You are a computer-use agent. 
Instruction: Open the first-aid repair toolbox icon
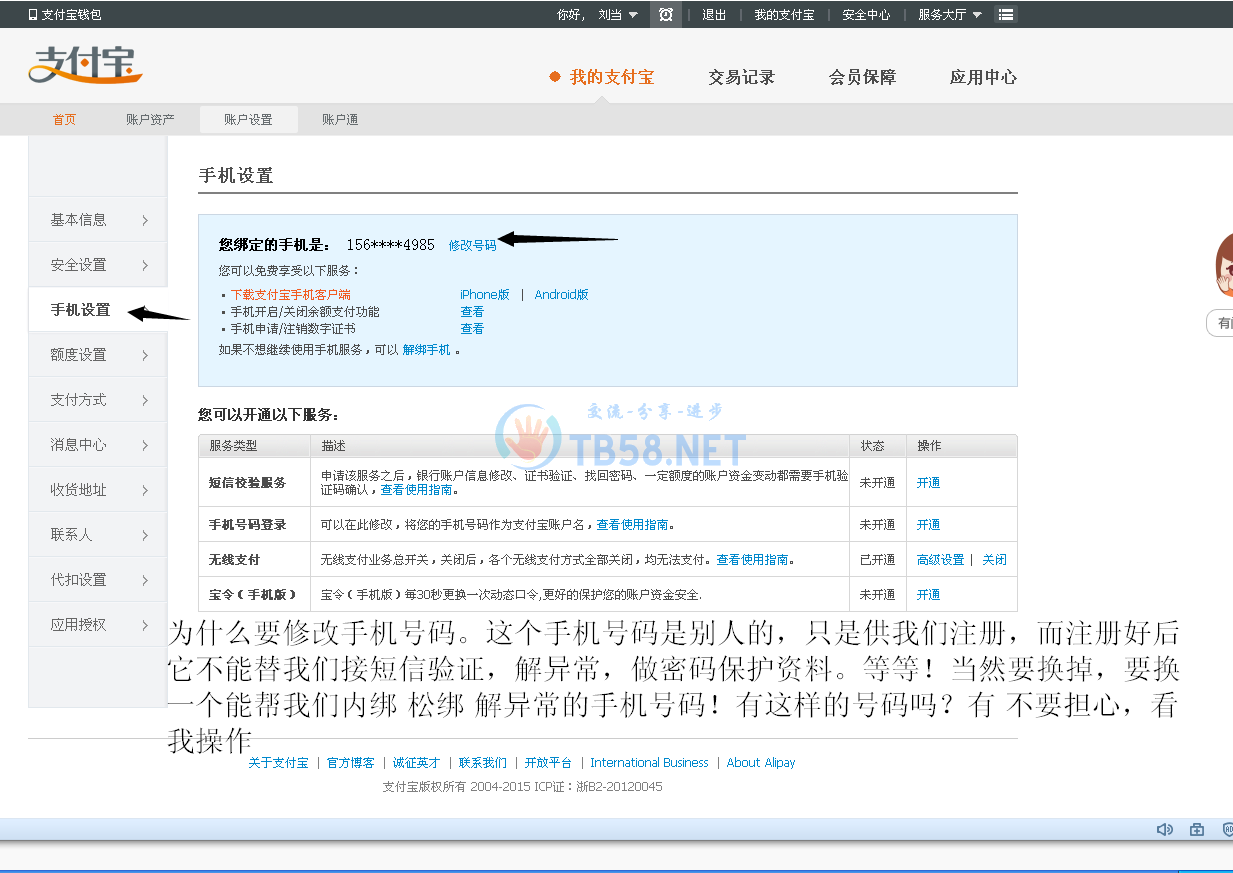[1196, 829]
